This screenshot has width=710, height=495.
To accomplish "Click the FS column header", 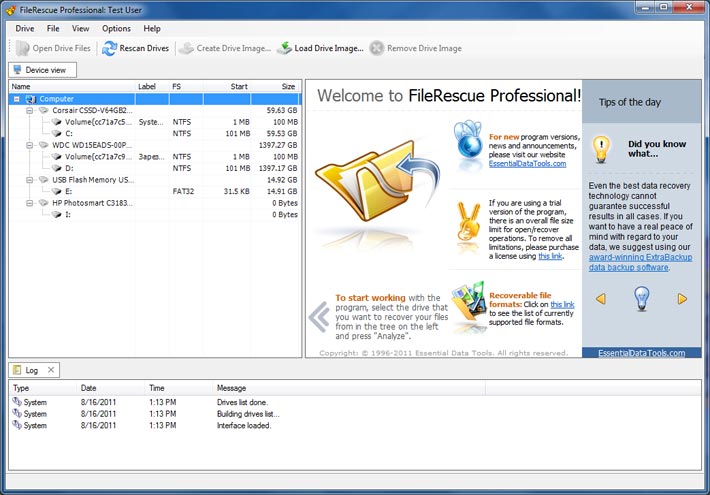I will (x=186, y=87).
